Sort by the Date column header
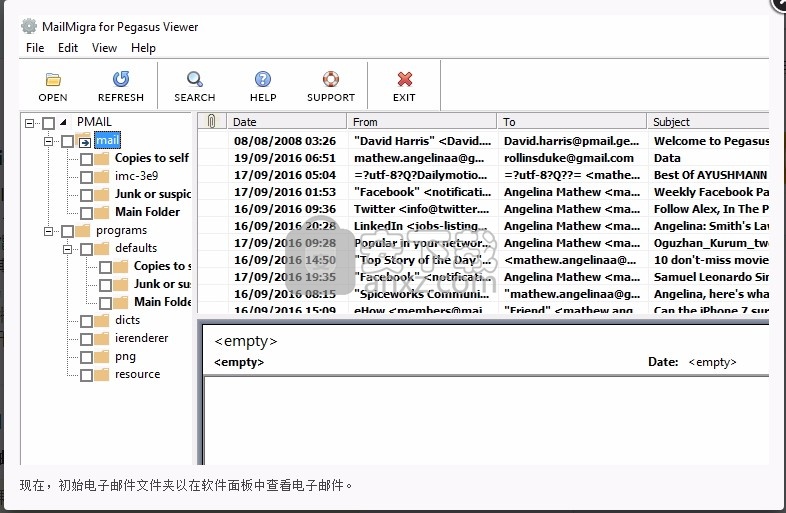Screen dimensions: 786x513 (287, 121)
